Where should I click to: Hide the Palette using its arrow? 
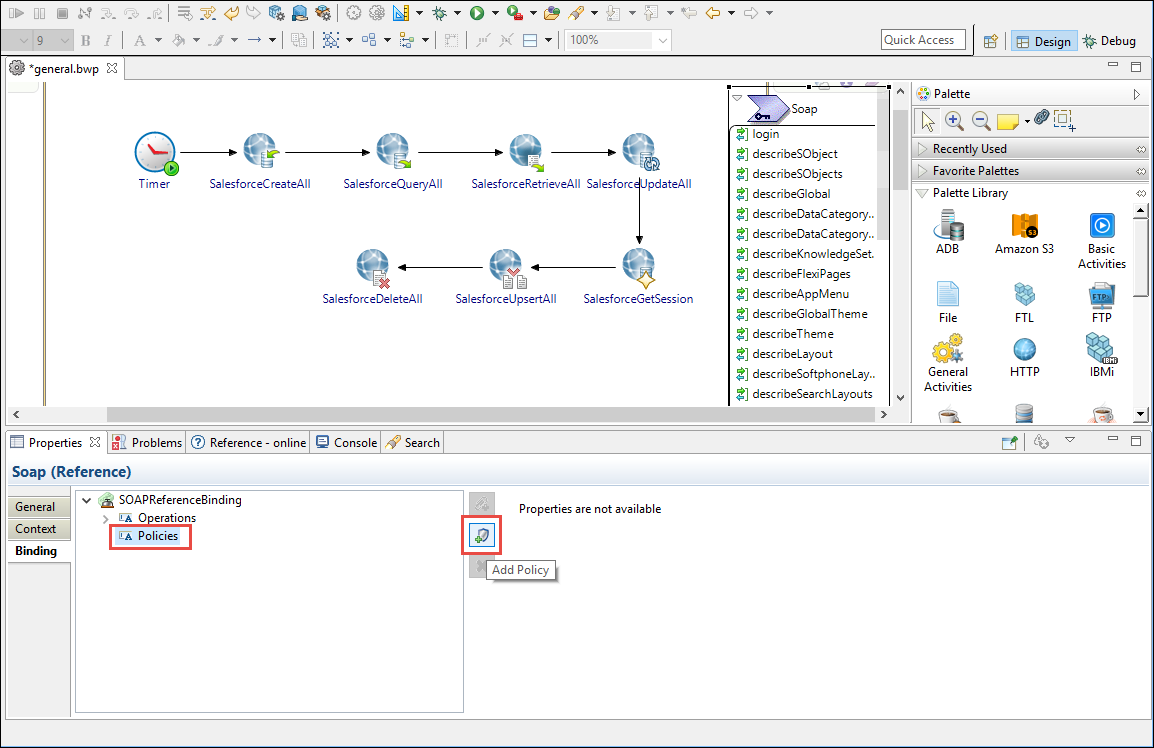click(1137, 94)
